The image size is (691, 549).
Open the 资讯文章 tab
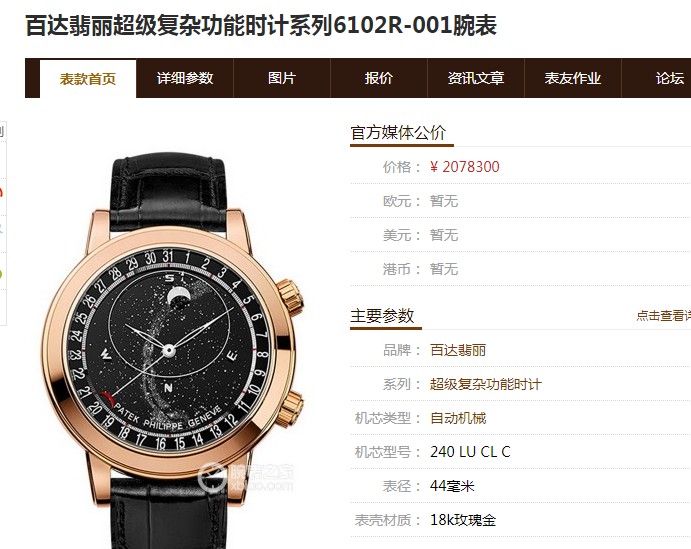[x=476, y=78]
